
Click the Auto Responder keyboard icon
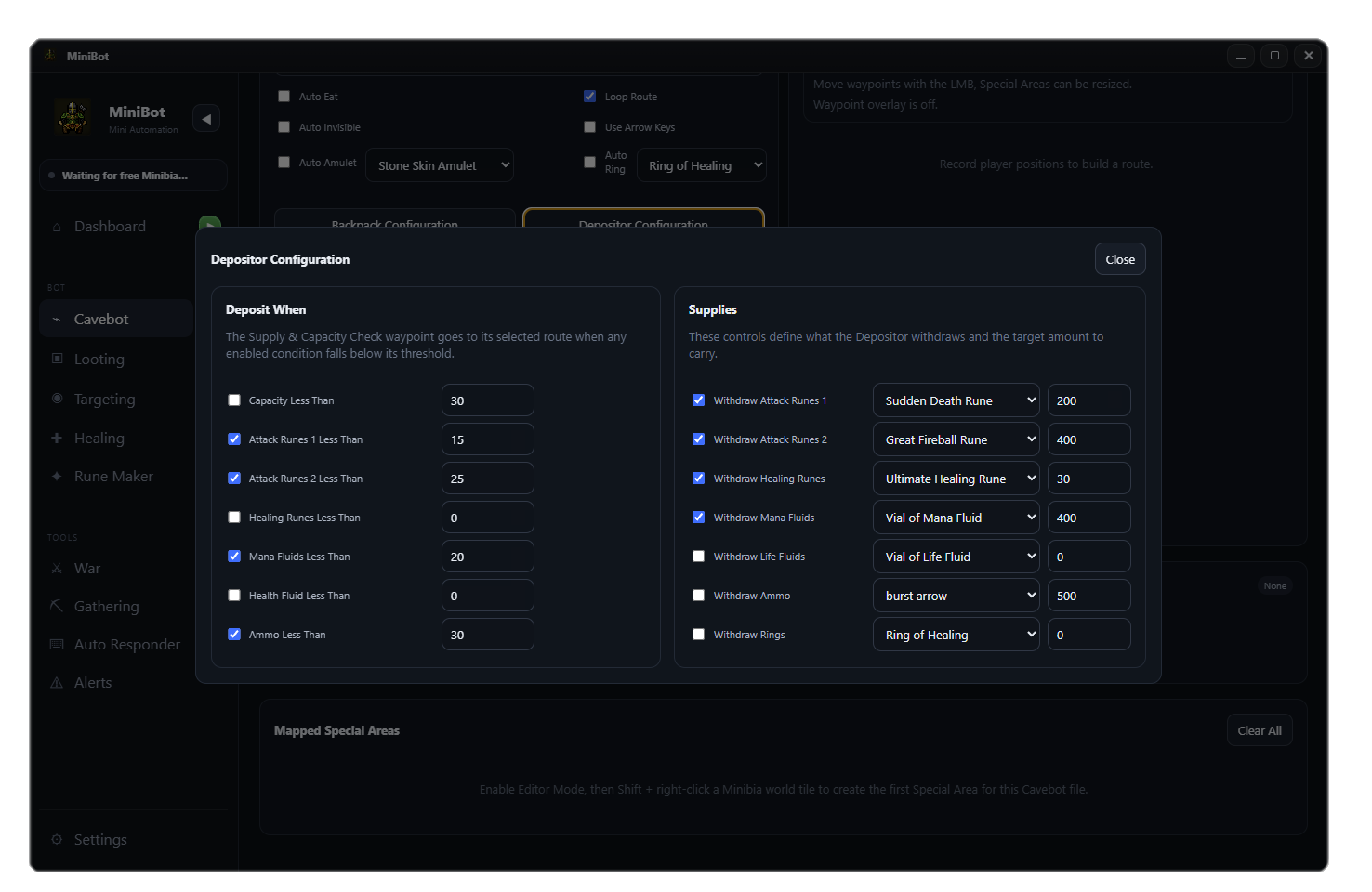(57, 644)
